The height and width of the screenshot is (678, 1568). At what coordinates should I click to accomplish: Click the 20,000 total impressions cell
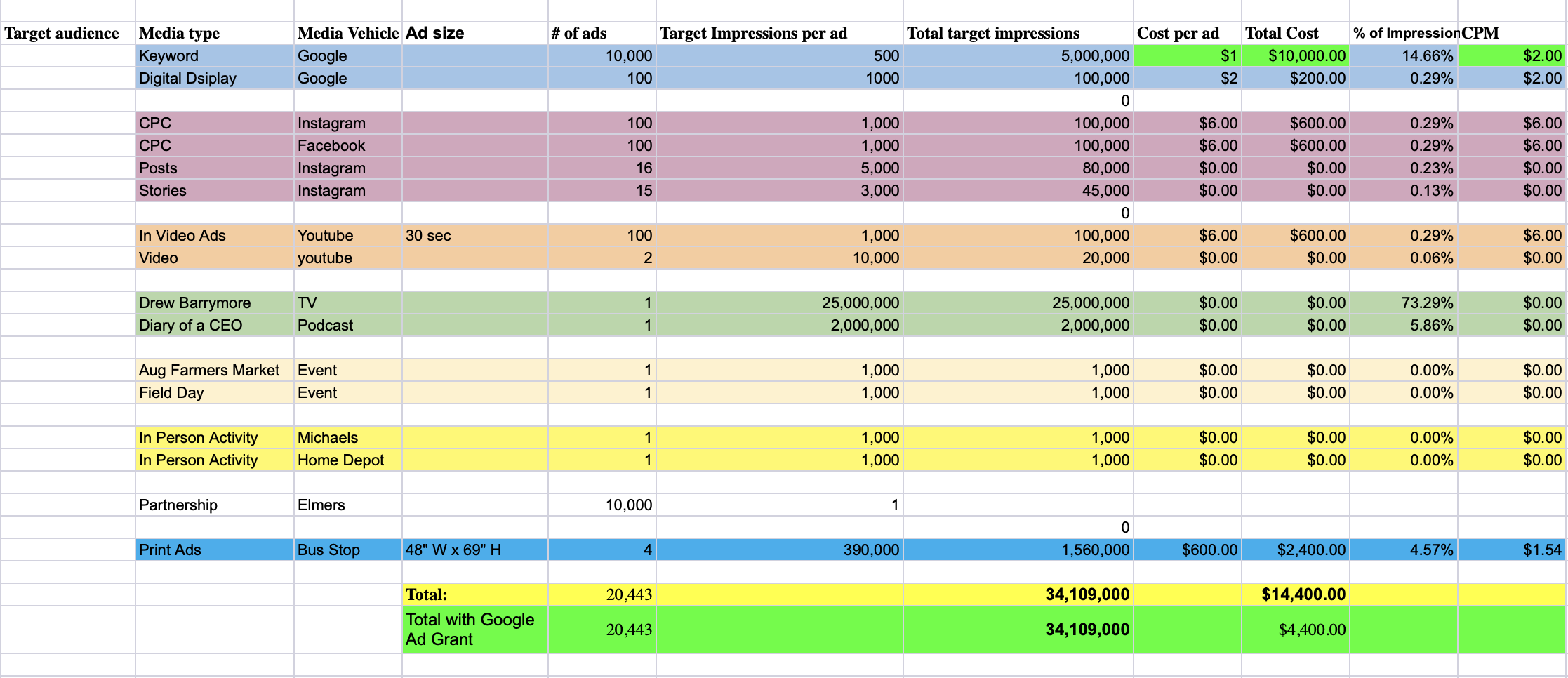coord(1018,258)
